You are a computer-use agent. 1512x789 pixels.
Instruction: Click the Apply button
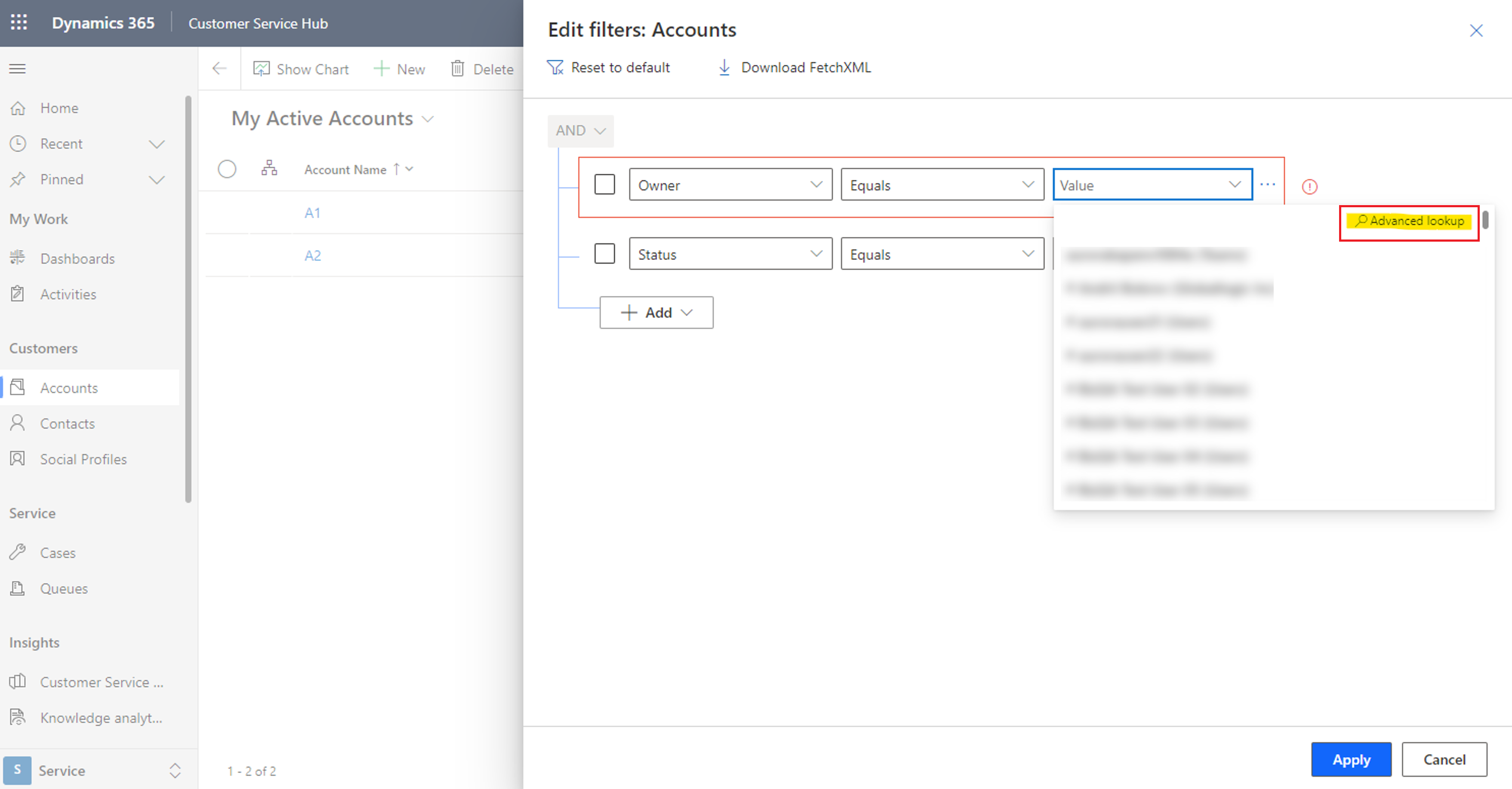pyautogui.click(x=1351, y=759)
